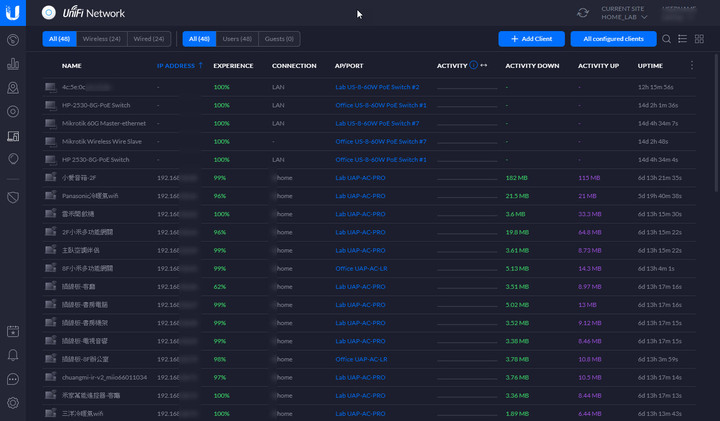Click the 5d 19h 40m 38s uptime value

click(x=659, y=196)
